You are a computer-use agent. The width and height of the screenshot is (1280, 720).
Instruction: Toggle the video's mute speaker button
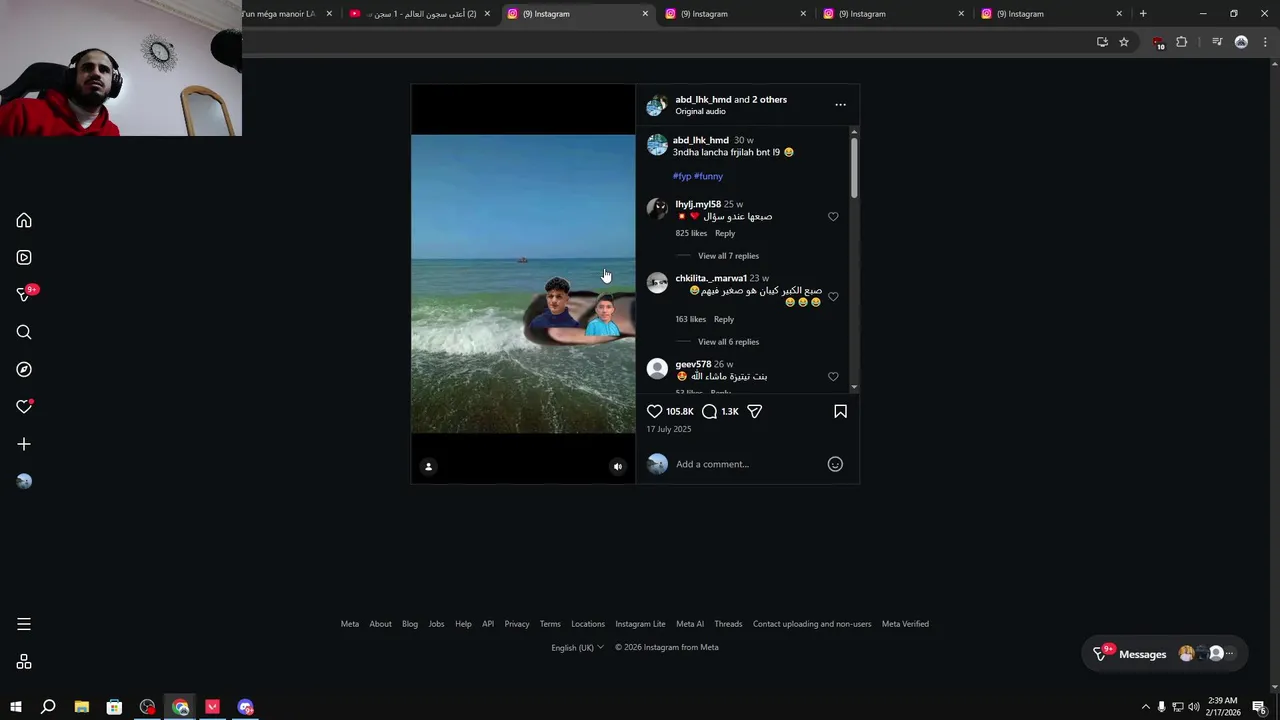tap(617, 466)
